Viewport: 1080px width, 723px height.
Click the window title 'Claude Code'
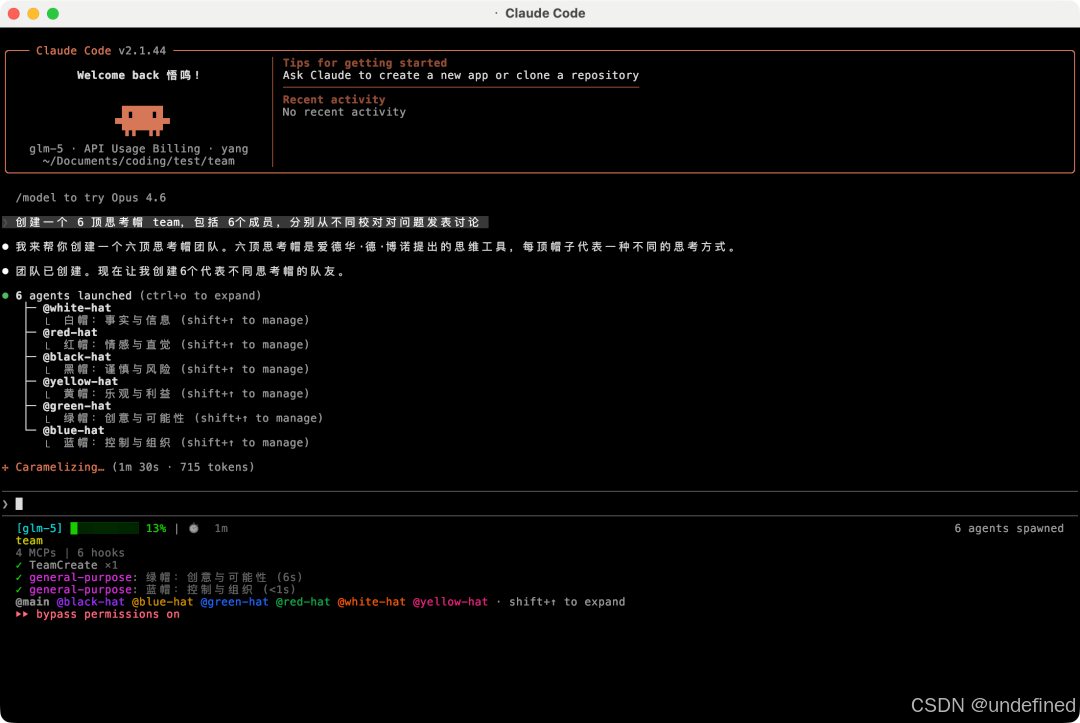click(x=545, y=13)
